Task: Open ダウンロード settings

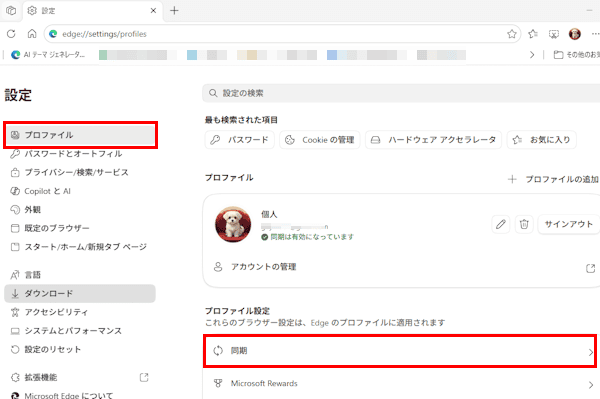Action: 80,293
